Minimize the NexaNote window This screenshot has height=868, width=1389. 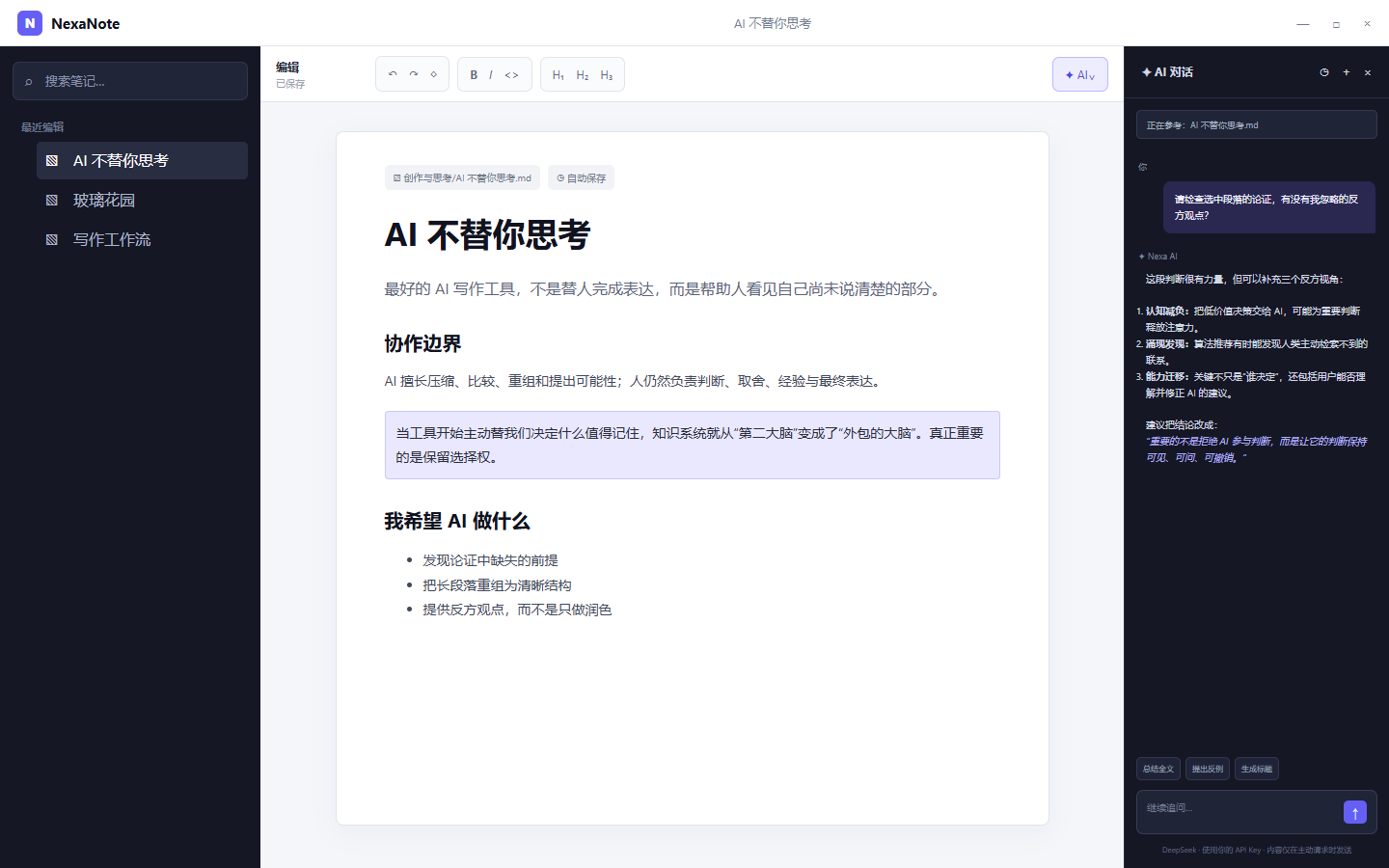pyautogui.click(x=1303, y=23)
